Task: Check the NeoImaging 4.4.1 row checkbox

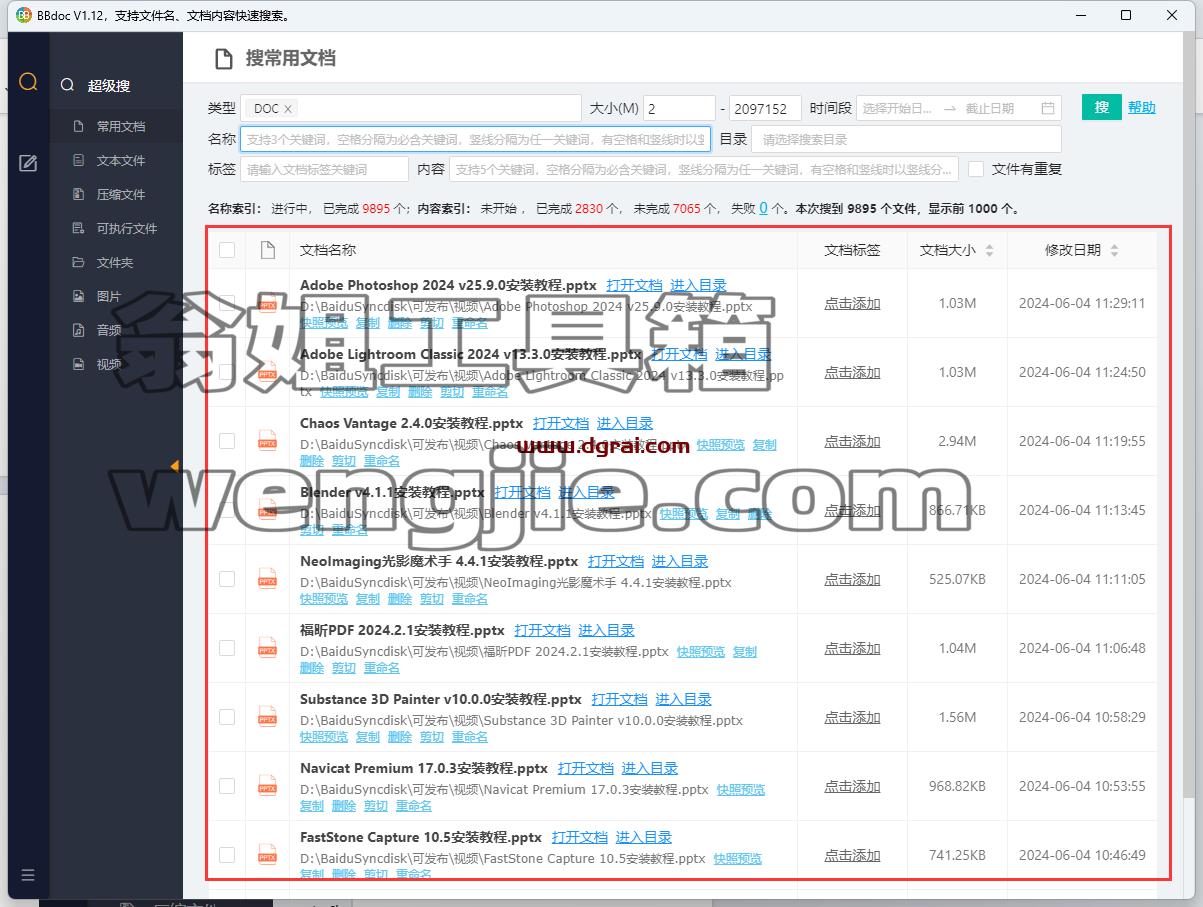Action: [227, 579]
